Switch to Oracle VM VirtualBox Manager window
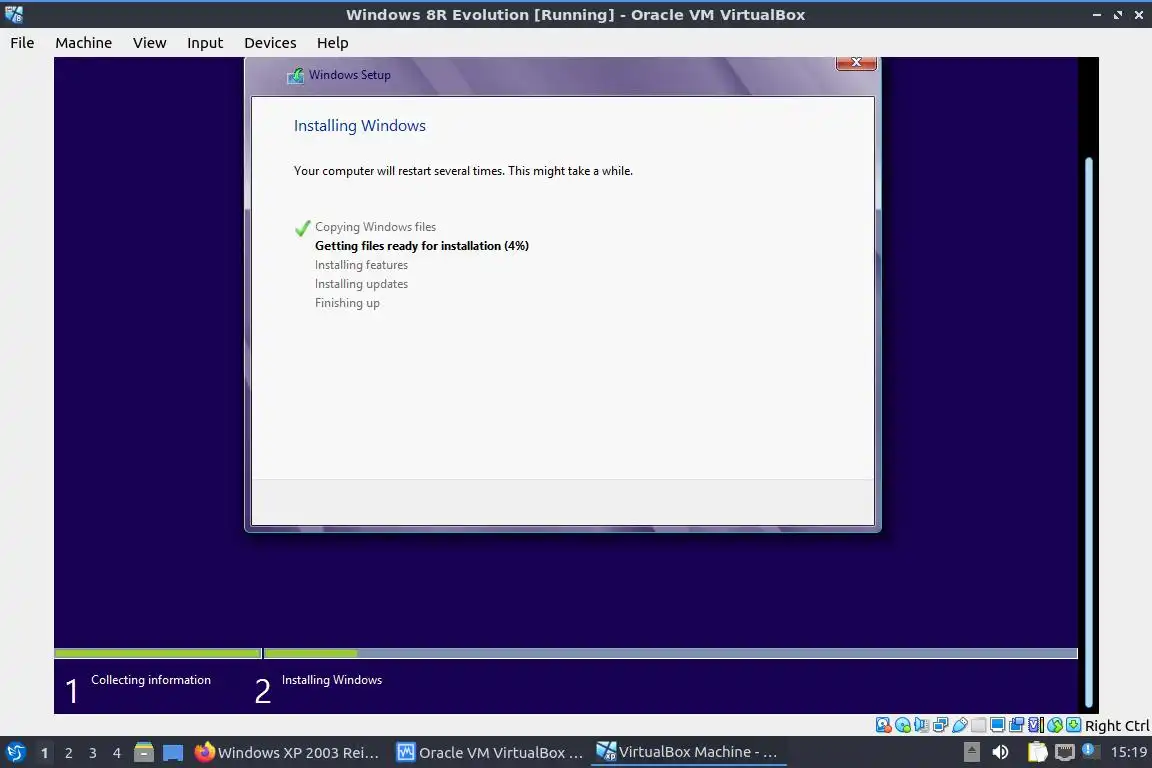1152x768 pixels. pyautogui.click(x=489, y=752)
